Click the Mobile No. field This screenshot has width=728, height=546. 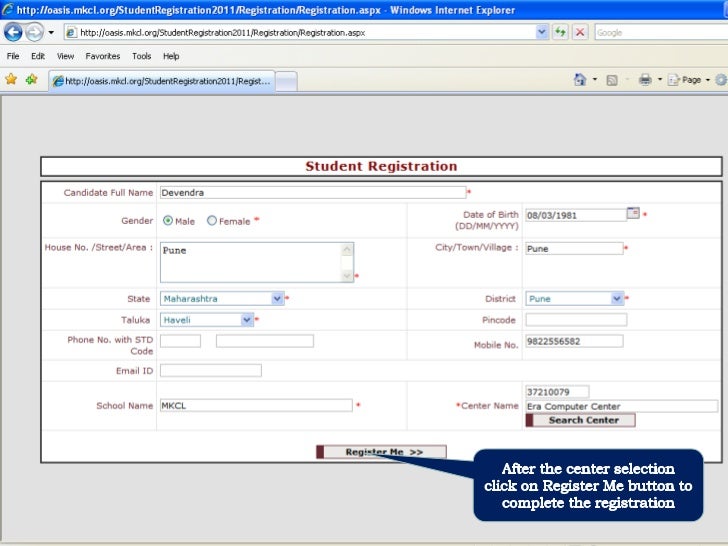point(574,341)
